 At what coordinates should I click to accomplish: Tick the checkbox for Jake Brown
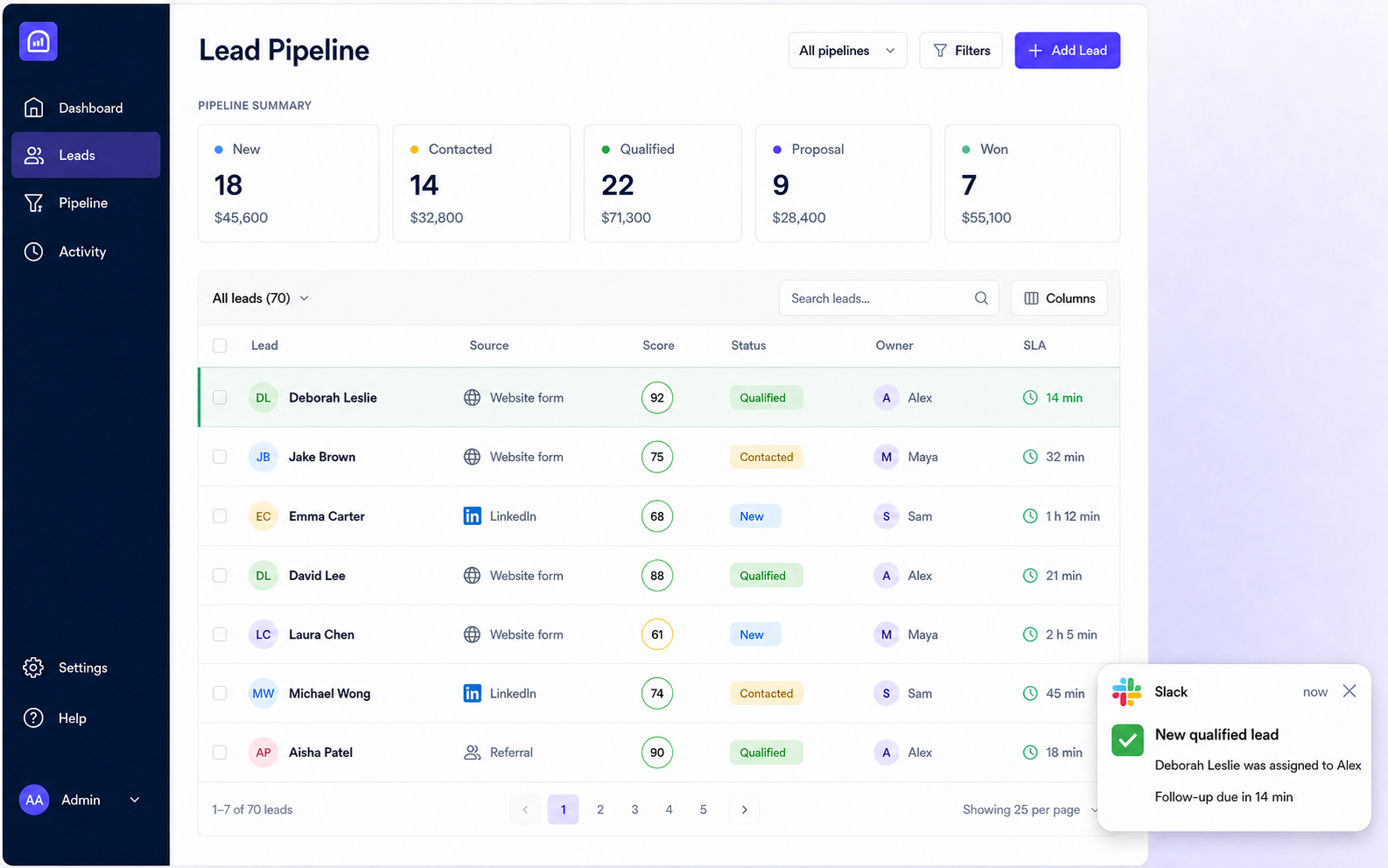click(x=220, y=457)
